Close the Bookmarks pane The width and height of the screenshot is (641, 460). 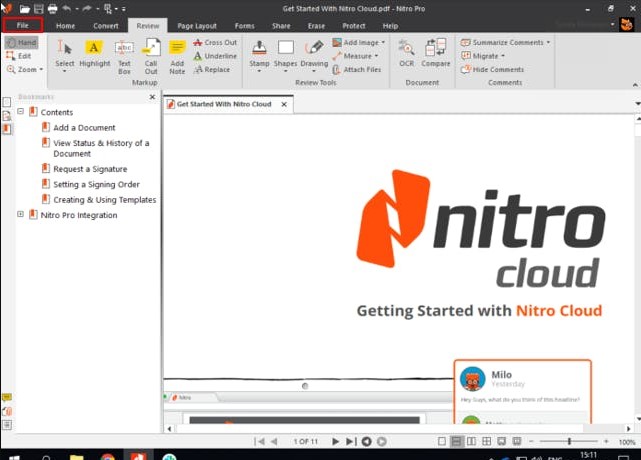coord(152,97)
